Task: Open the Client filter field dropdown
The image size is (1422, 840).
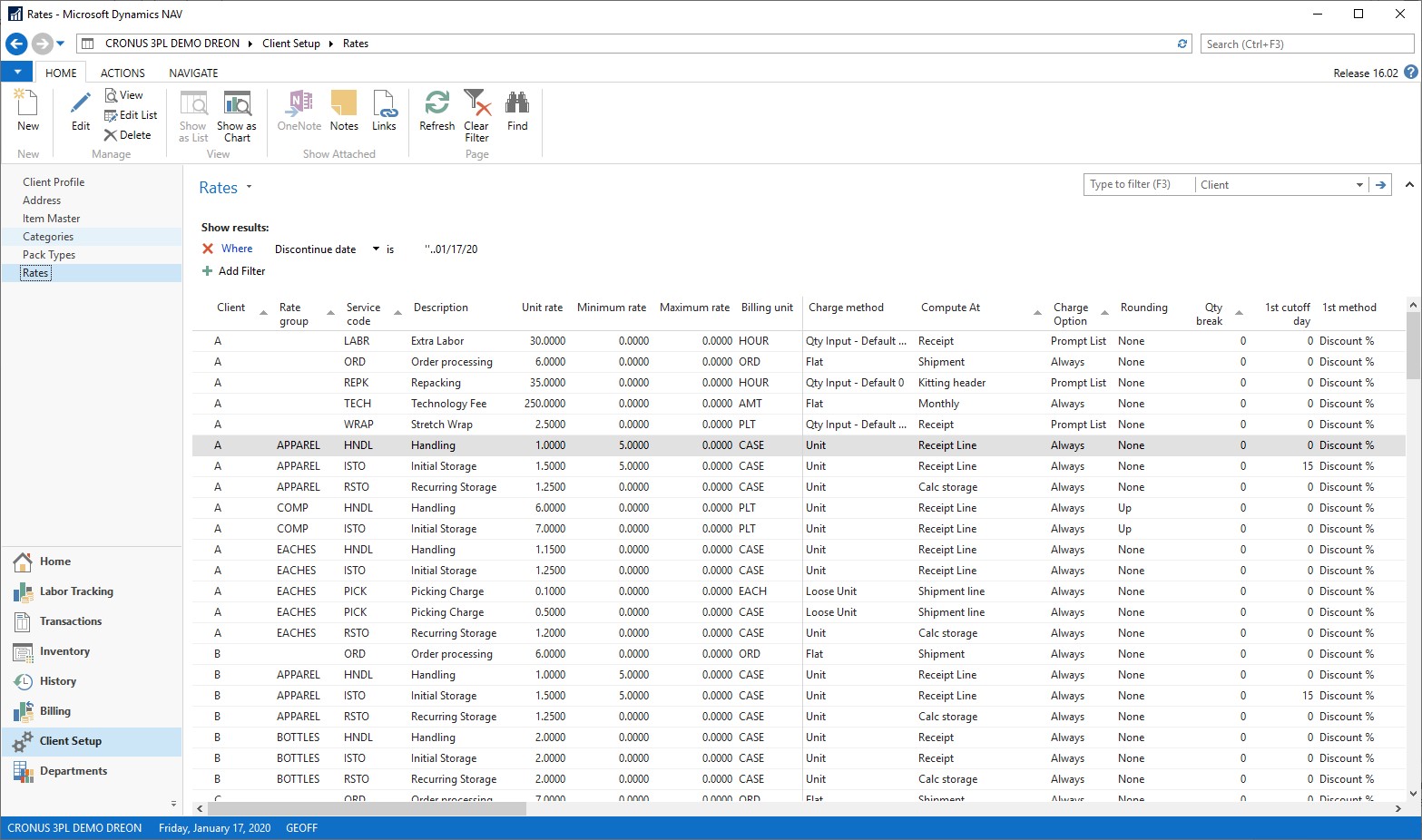Action: click(x=1359, y=185)
